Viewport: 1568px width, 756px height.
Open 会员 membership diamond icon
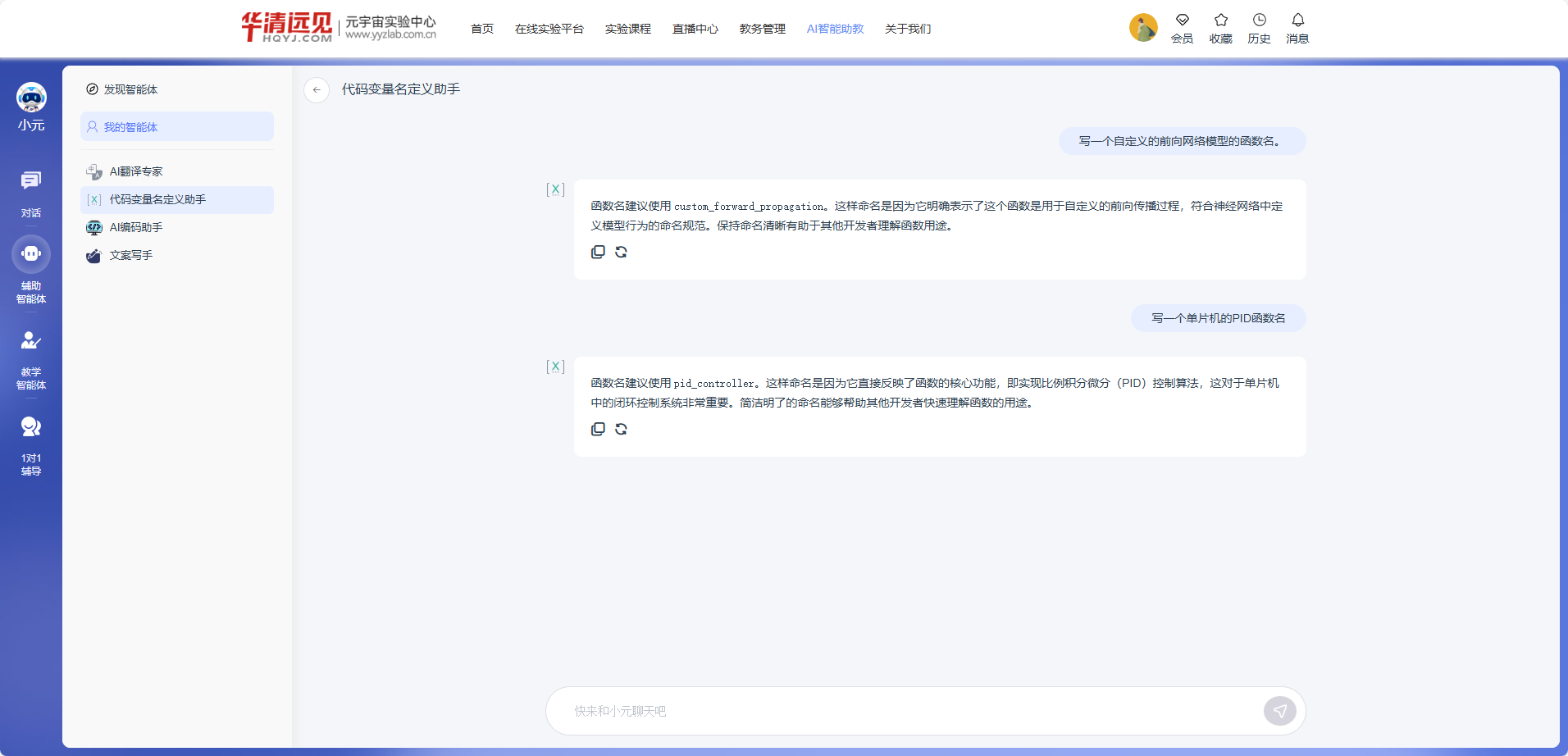[1182, 28]
